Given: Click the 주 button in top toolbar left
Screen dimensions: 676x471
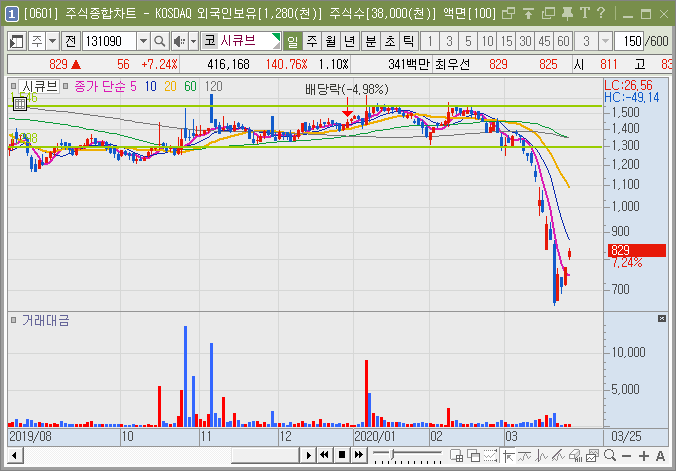Looking at the screenshot, I should pos(37,41).
